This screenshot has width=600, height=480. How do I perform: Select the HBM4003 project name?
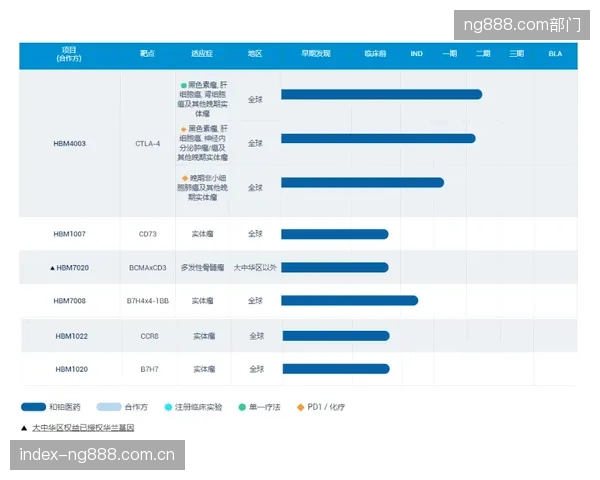coord(70,144)
